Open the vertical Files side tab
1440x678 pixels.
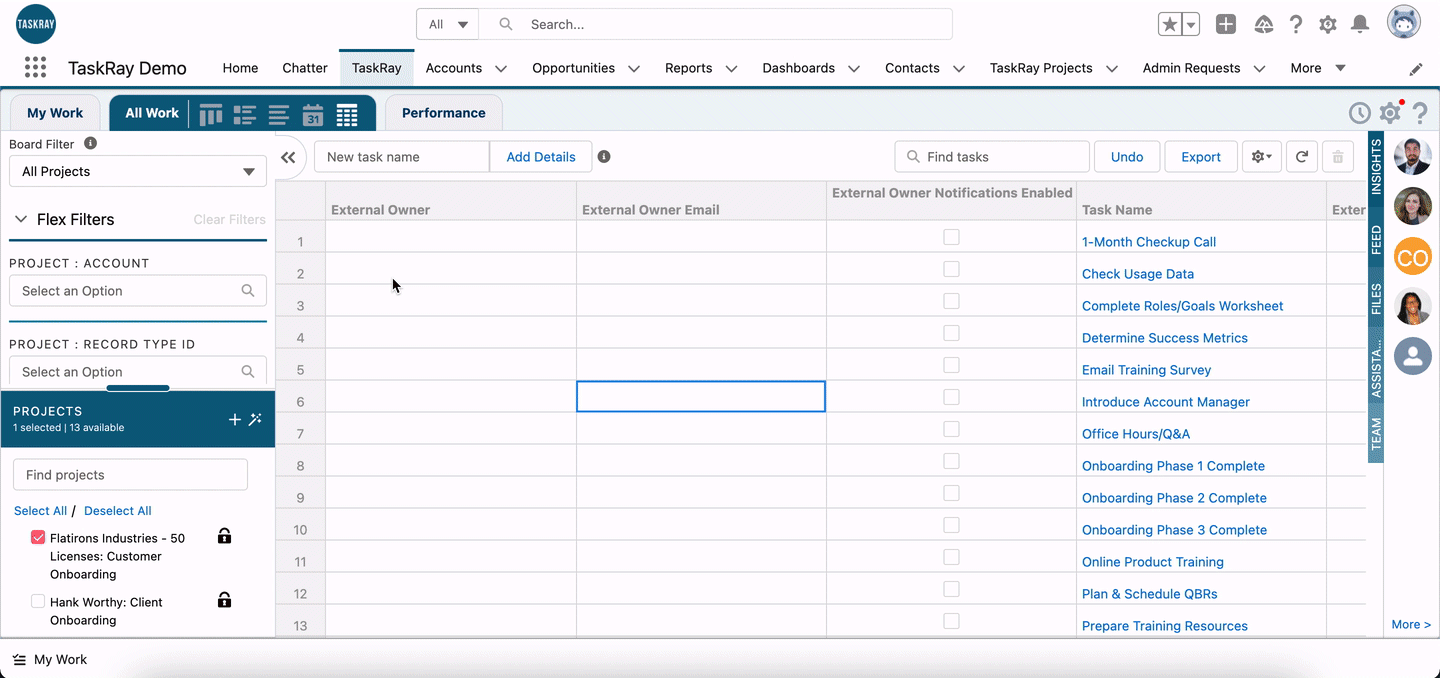(1377, 299)
